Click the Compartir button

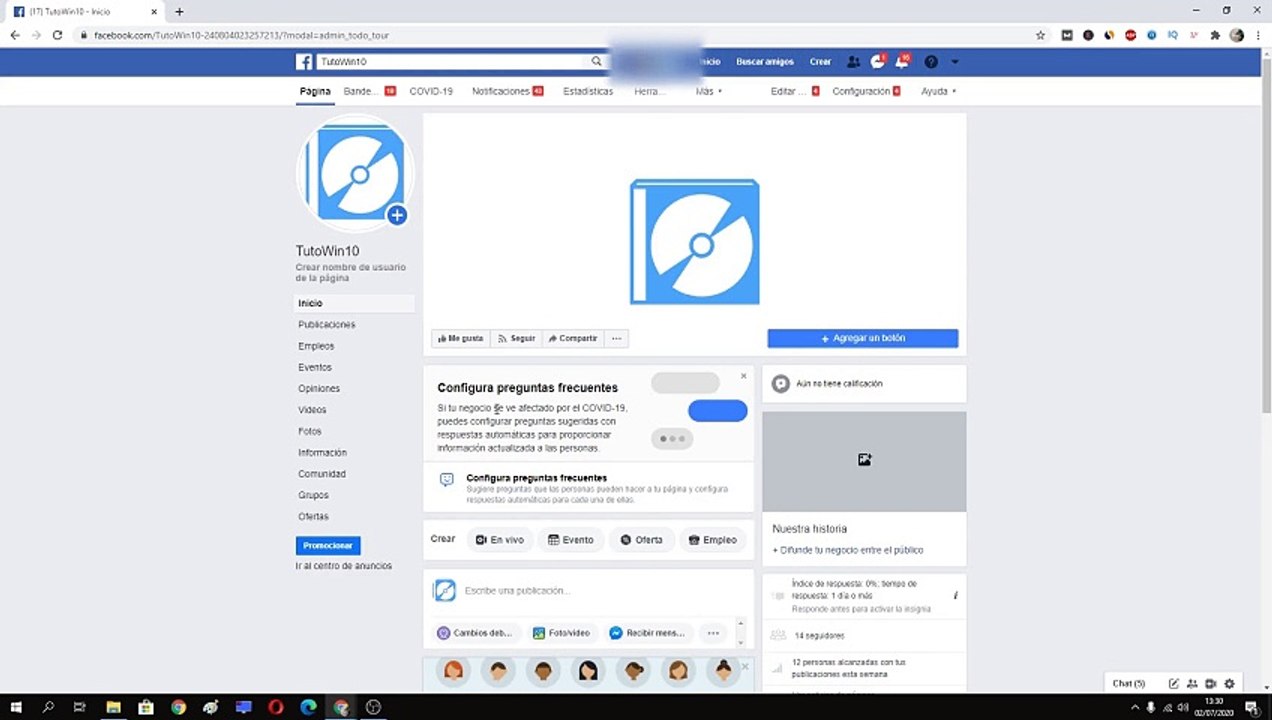[x=572, y=339]
